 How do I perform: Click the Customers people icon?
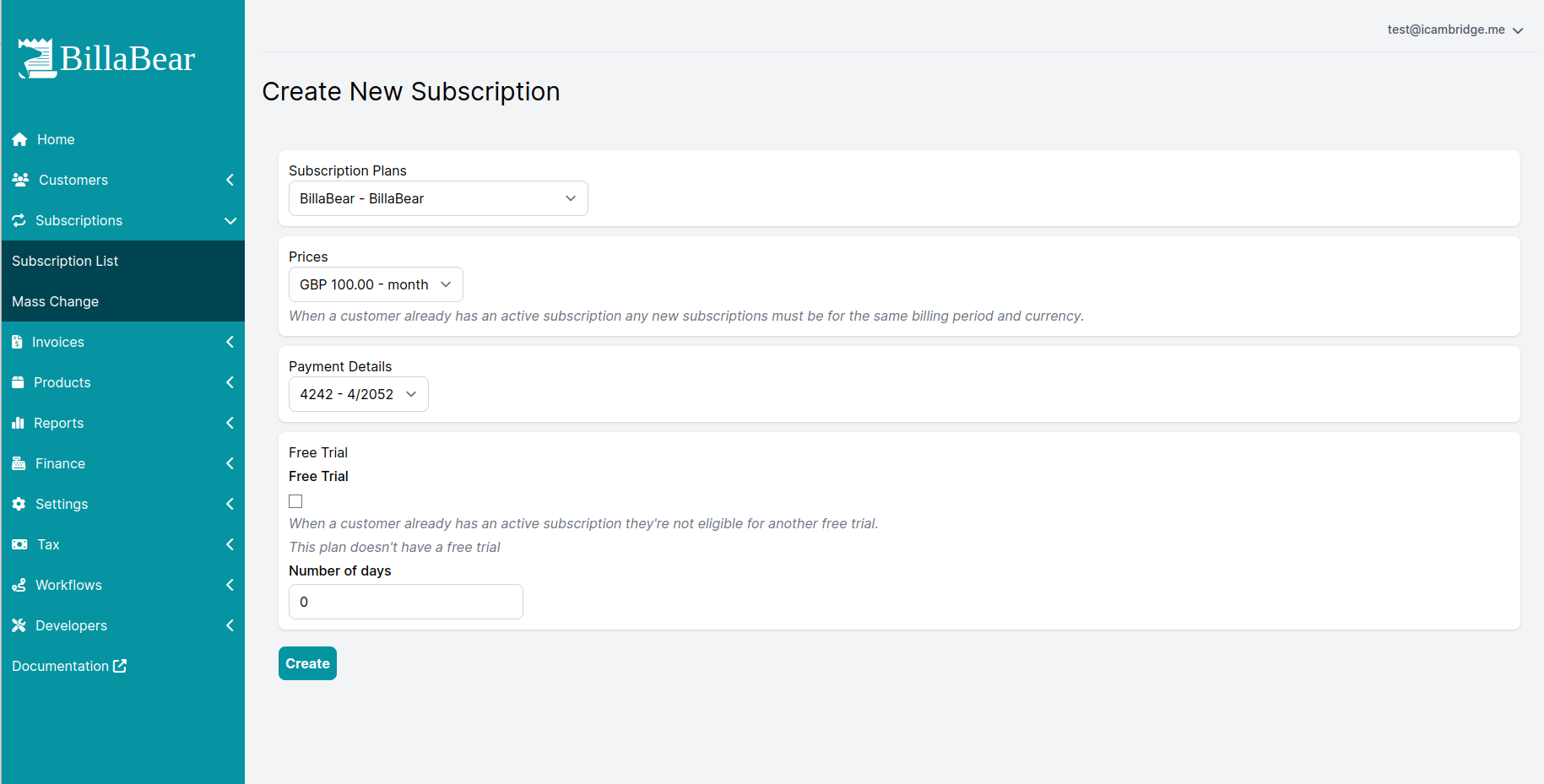pyautogui.click(x=20, y=180)
